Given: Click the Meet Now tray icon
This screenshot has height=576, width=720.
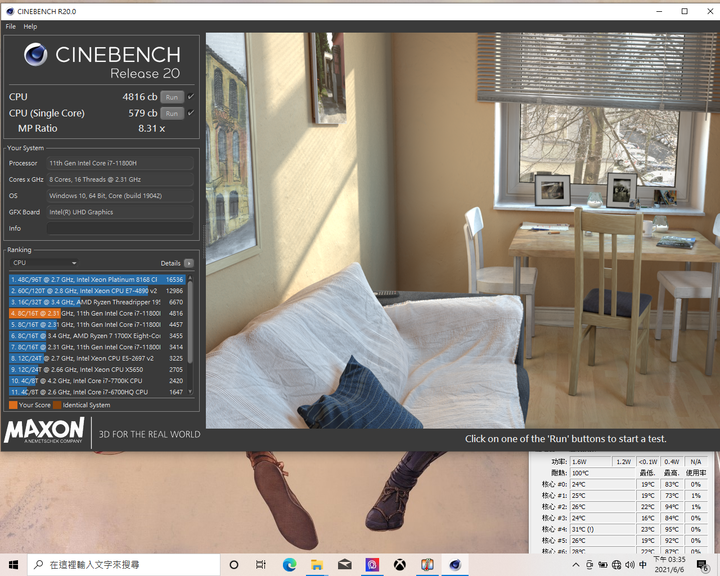Looking at the screenshot, I should (x=590, y=565).
